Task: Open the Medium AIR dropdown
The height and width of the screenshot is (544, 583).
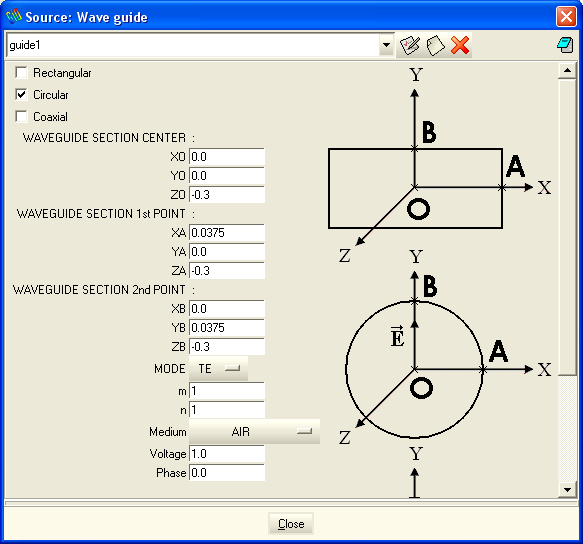Action: click(x=254, y=432)
